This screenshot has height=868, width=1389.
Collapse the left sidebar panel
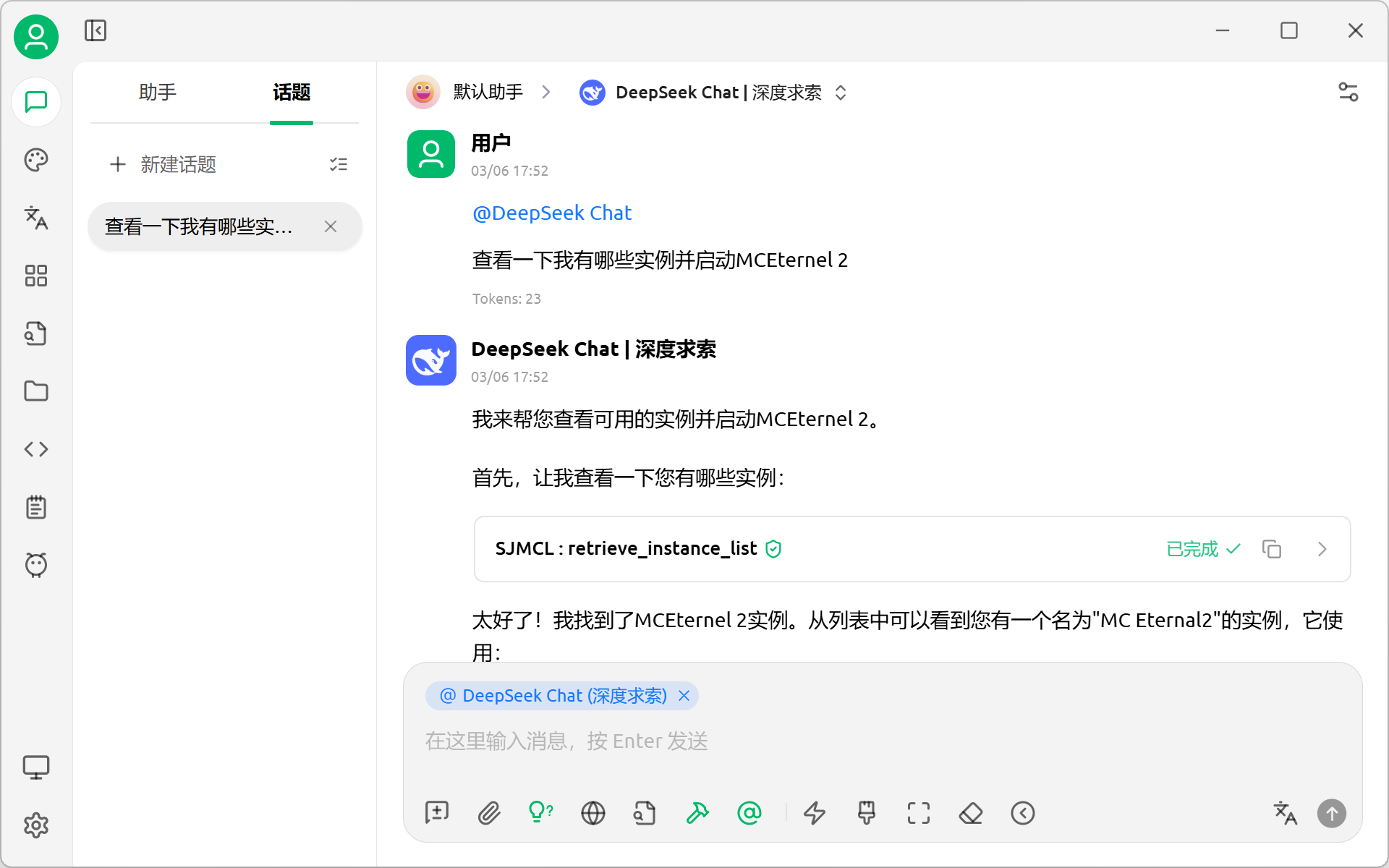coord(95,30)
